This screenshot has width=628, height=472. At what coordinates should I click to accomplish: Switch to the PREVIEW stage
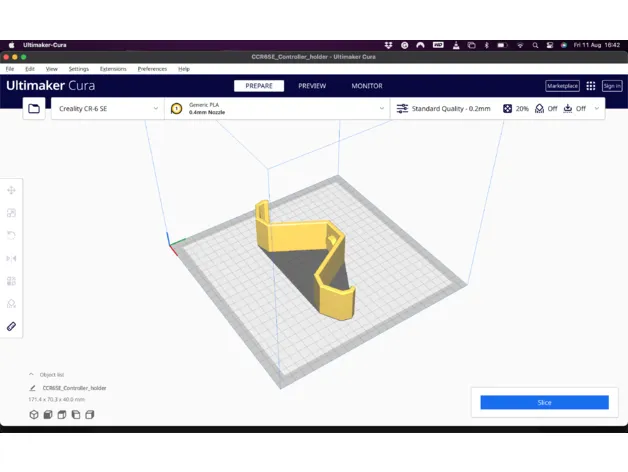[x=312, y=86]
